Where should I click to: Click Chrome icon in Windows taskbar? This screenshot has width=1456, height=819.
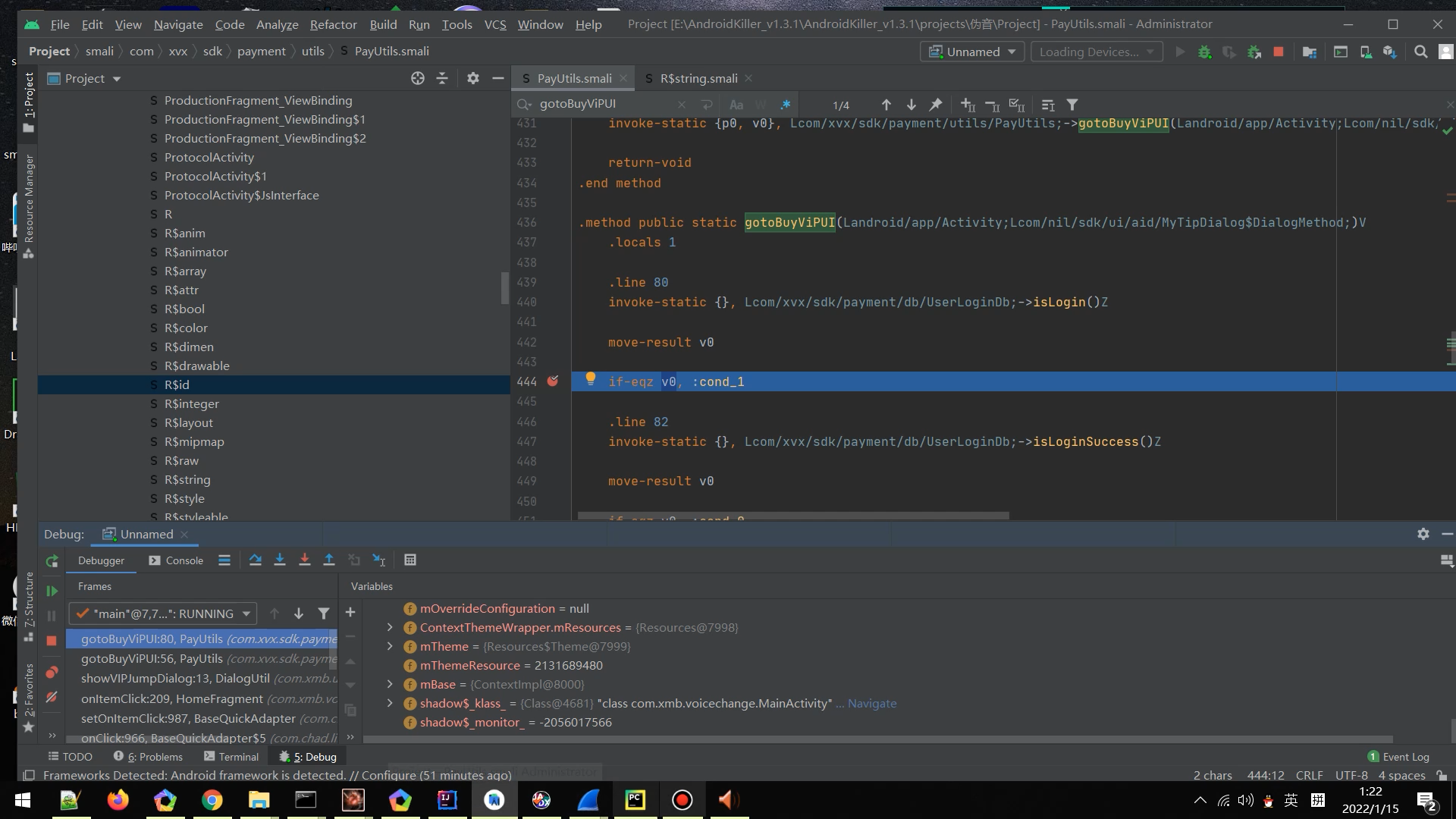point(212,800)
